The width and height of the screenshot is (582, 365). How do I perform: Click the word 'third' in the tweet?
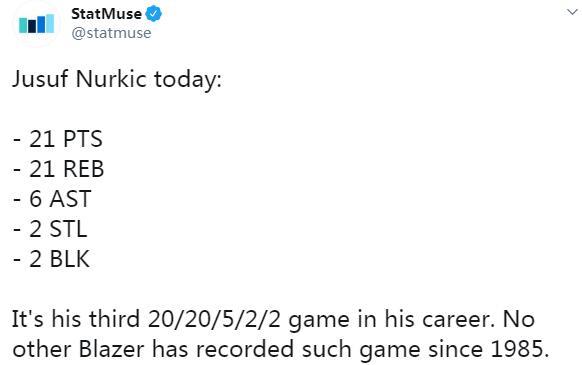(x=114, y=319)
